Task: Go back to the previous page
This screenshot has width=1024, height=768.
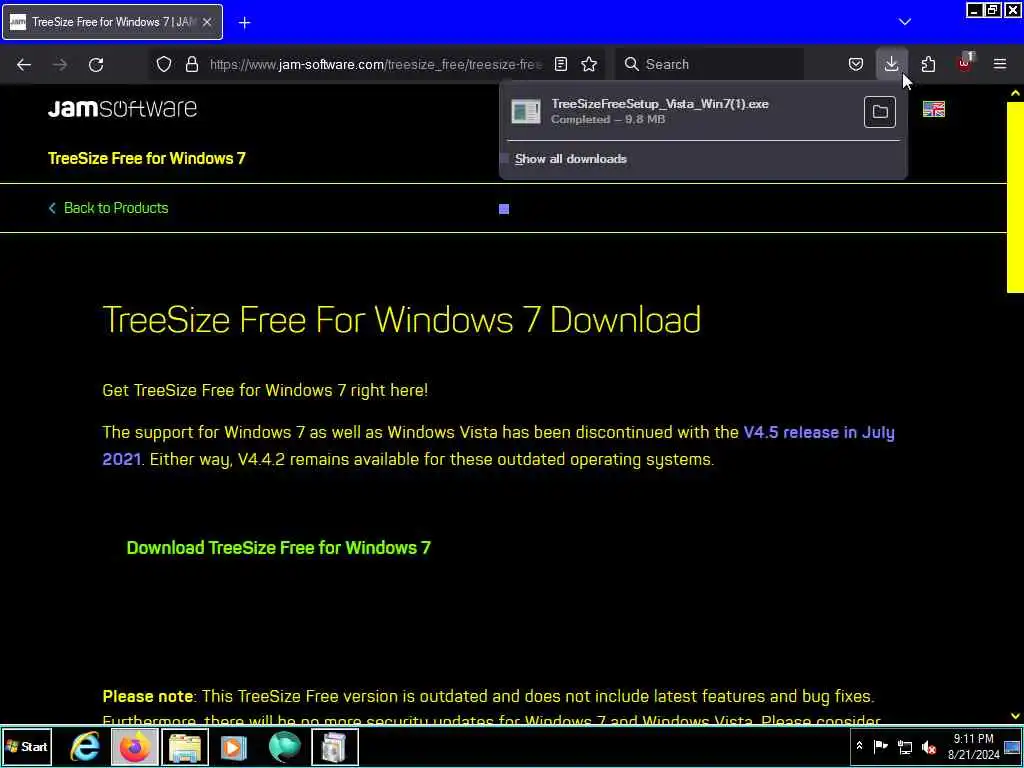Action: click(24, 64)
